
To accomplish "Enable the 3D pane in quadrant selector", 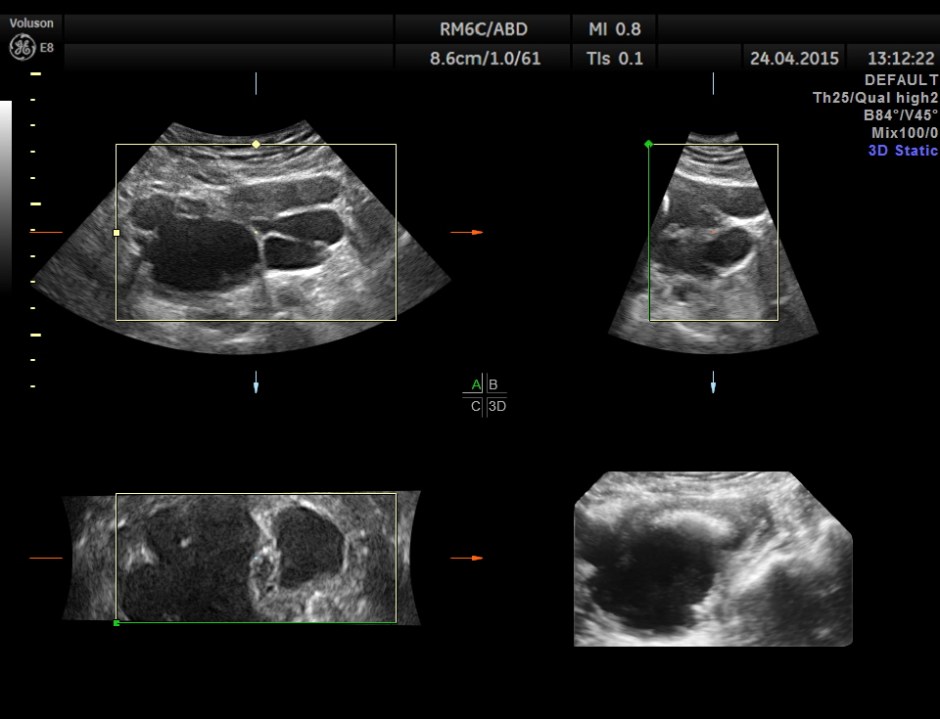I will tap(498, 406).
